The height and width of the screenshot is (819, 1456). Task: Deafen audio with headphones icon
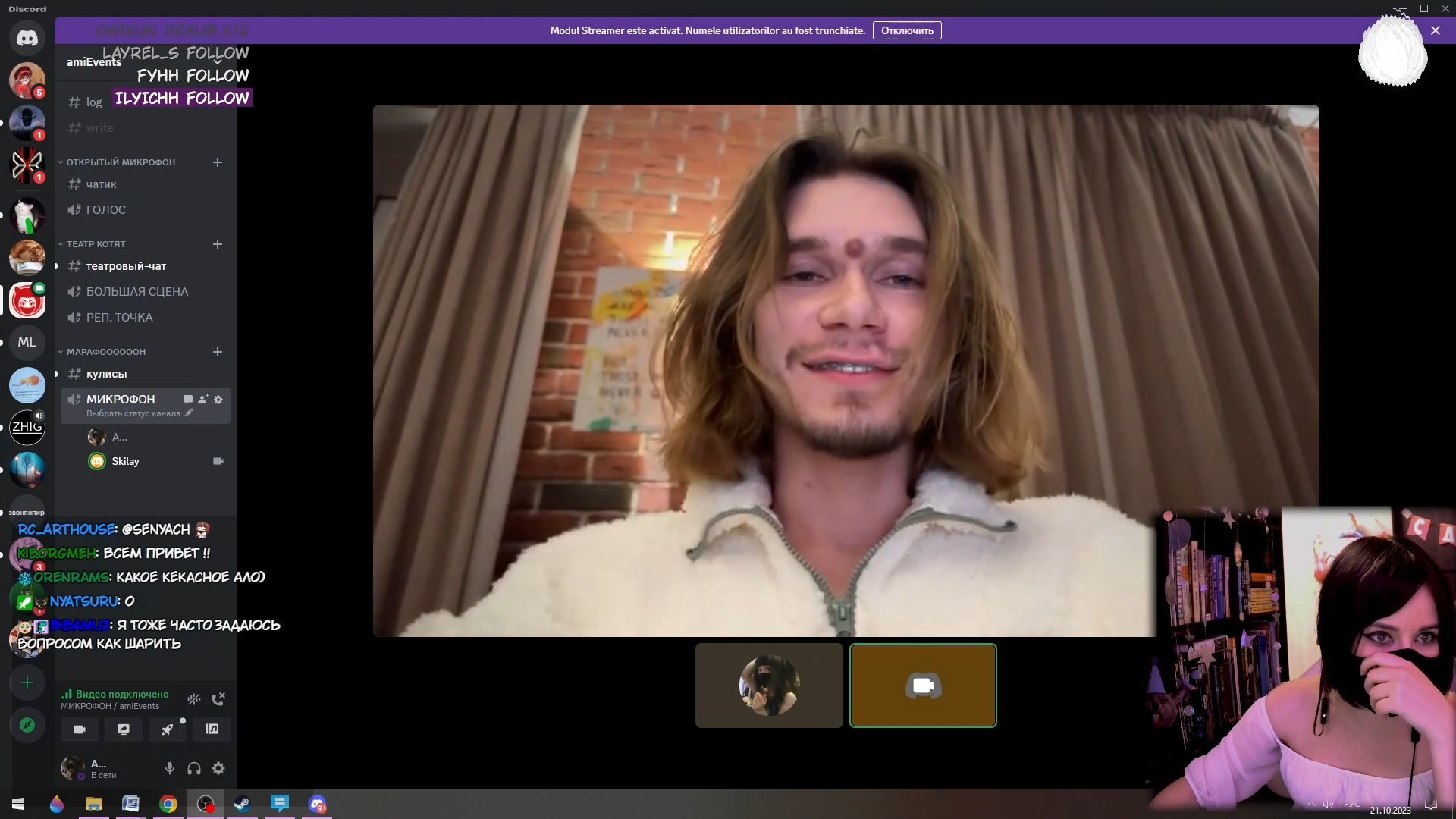point(194,769)
